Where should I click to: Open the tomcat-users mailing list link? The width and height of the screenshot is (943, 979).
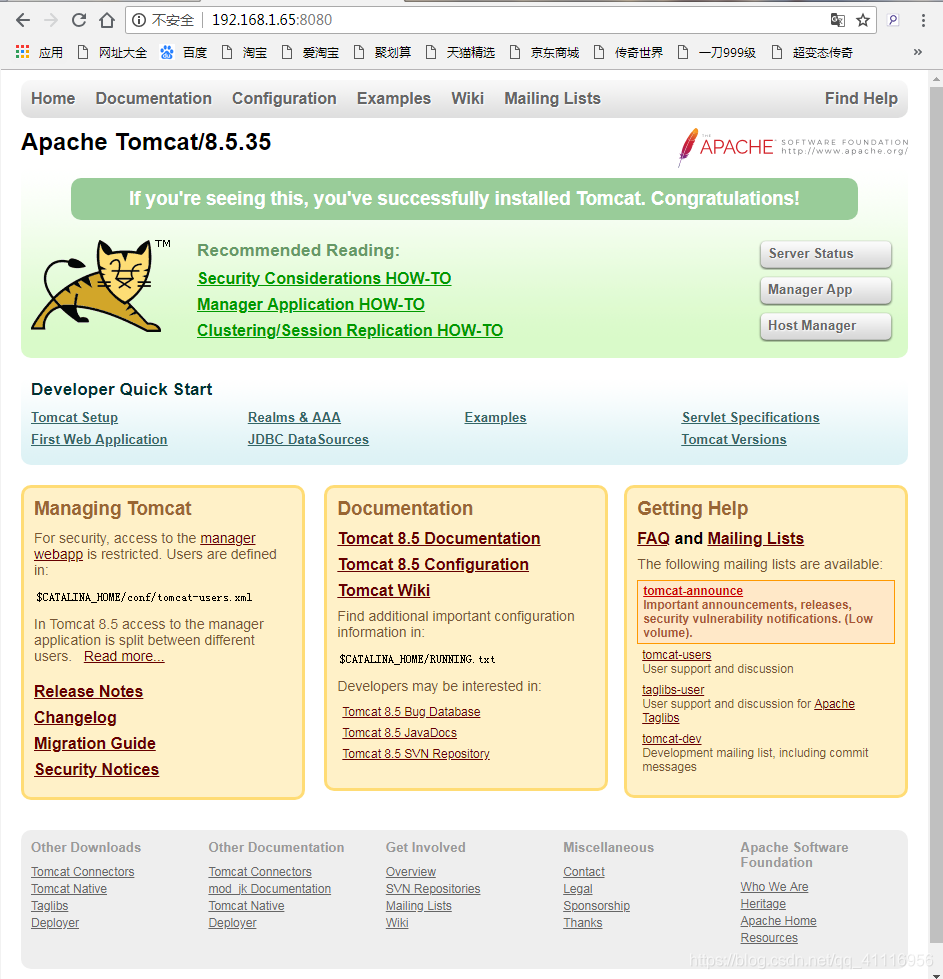(677, 655)
